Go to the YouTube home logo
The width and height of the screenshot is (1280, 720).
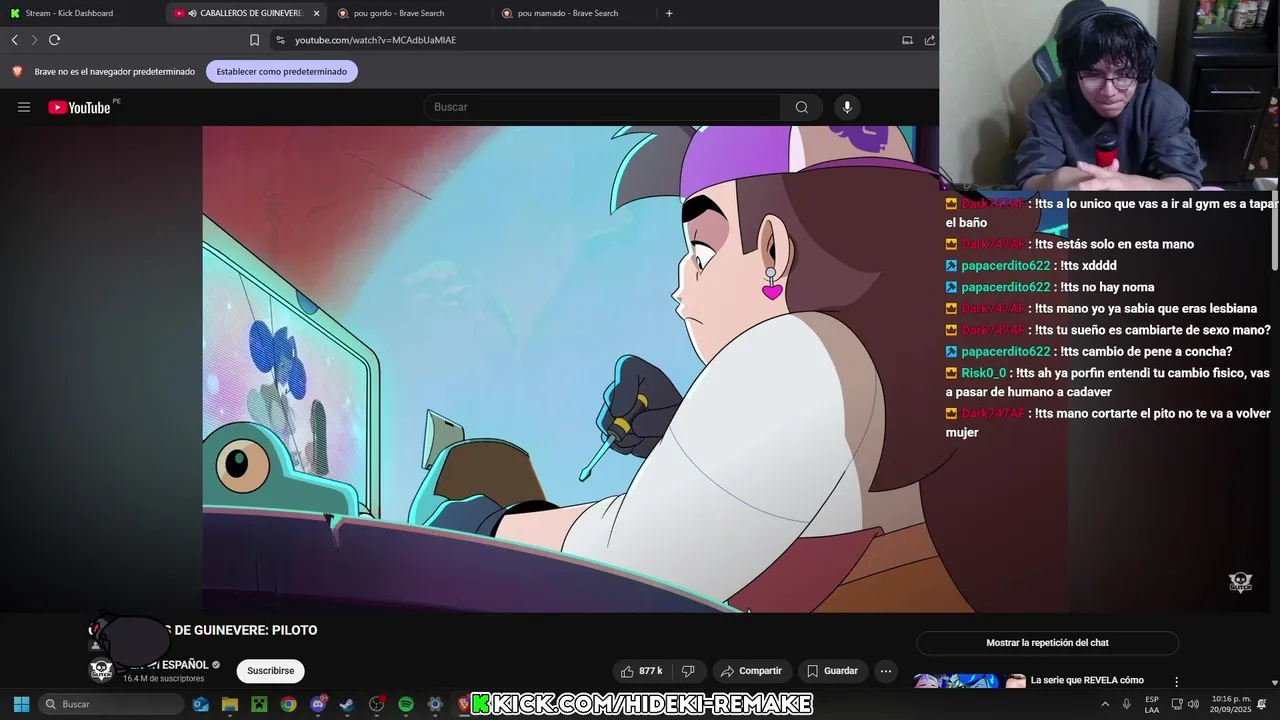80,107
